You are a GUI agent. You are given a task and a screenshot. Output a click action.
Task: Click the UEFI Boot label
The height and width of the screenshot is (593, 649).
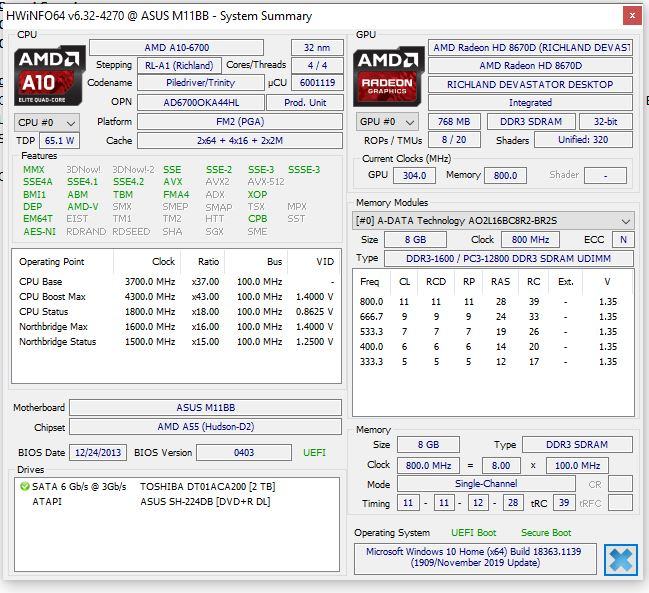click(474, 533)
